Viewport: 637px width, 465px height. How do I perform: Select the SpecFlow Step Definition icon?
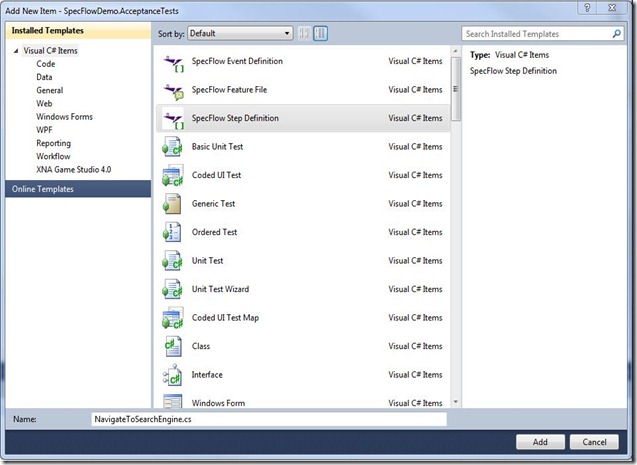tap(173, 119)
